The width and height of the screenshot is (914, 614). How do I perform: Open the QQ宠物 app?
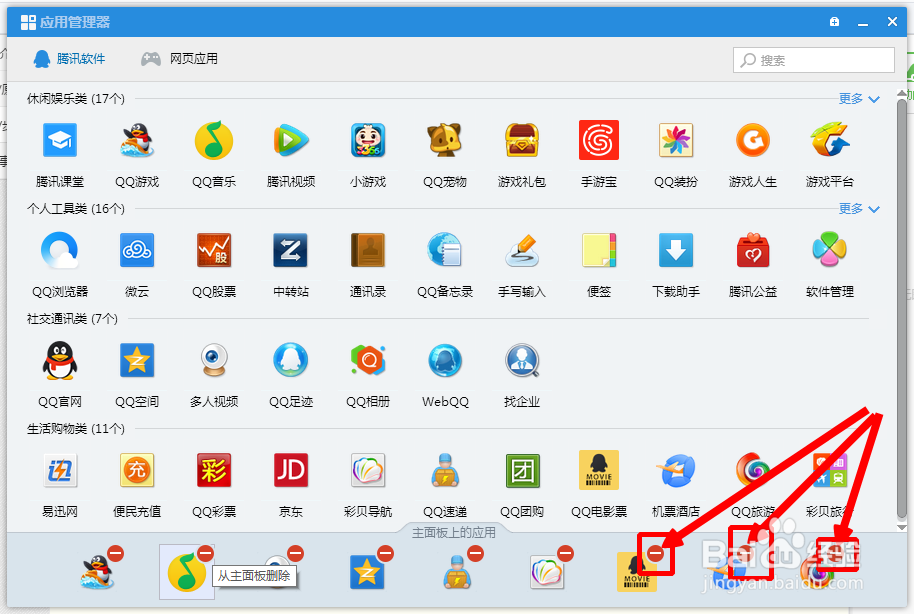[x=445, y=141]
